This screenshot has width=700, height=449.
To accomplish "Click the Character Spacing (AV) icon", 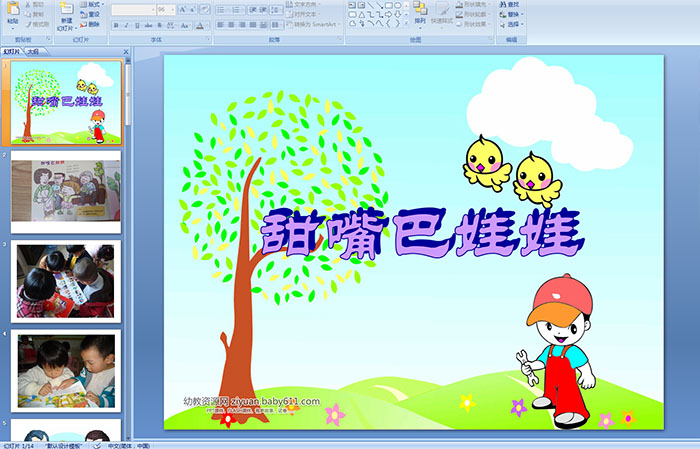I will pyautogui.click(x=171, y=25).
